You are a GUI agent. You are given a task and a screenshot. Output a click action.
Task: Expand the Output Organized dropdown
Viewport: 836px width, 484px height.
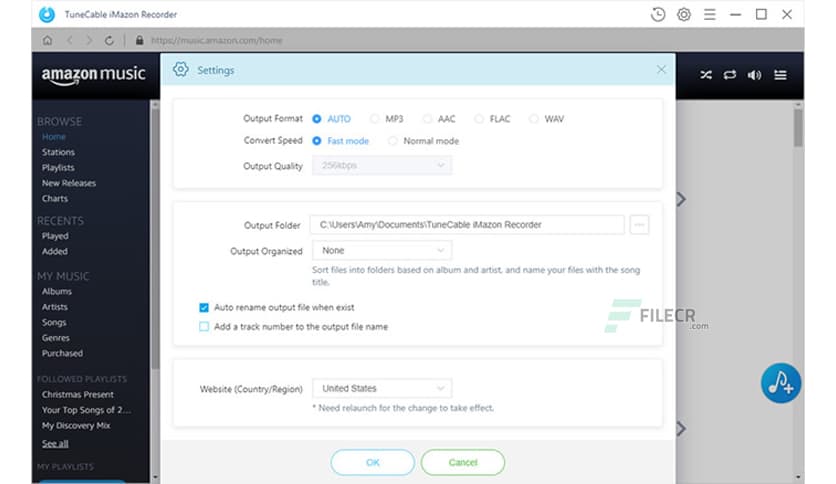click(381, 251)
